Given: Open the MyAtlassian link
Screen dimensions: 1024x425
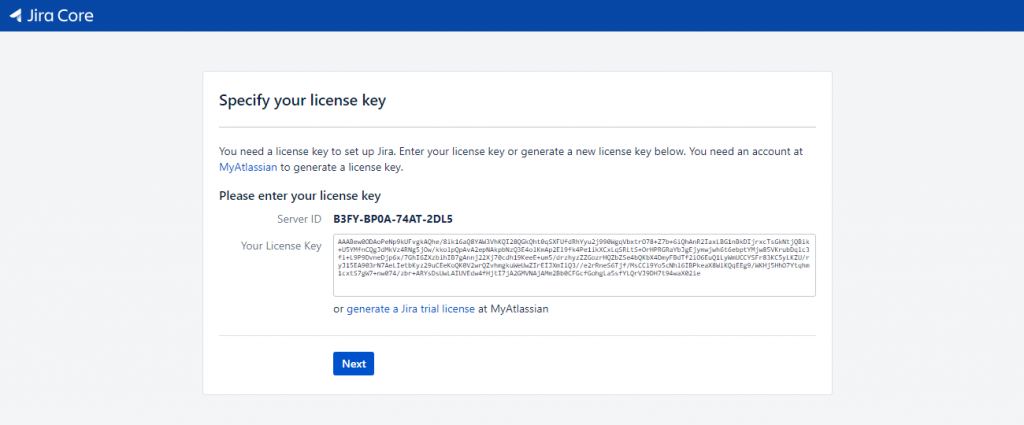Looking at the screenshot, I should click(249, 167).
